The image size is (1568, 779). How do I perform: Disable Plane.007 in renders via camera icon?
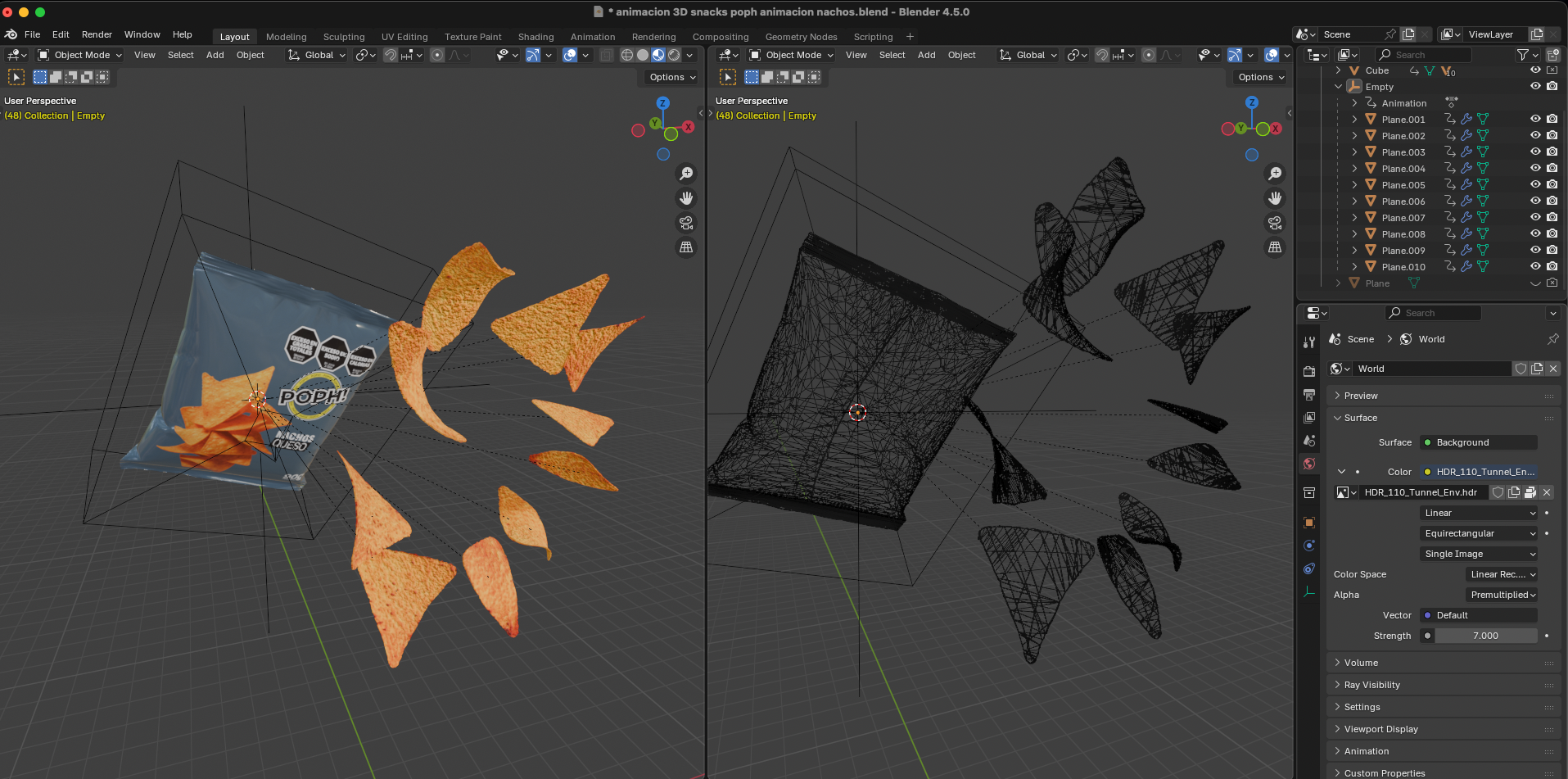[x=1552, y=217]
